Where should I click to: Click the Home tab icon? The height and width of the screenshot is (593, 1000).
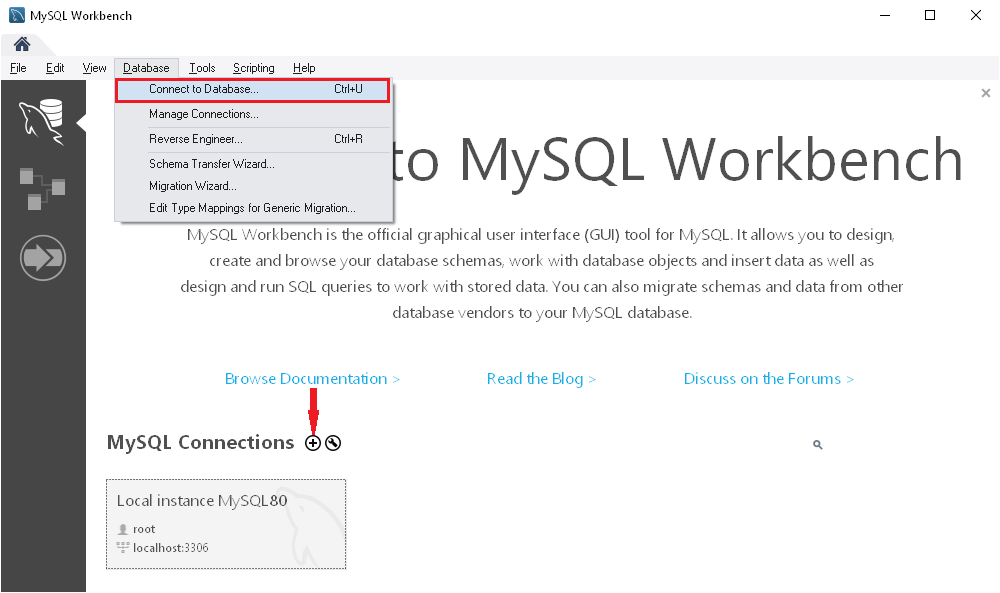tap(21, 44)
